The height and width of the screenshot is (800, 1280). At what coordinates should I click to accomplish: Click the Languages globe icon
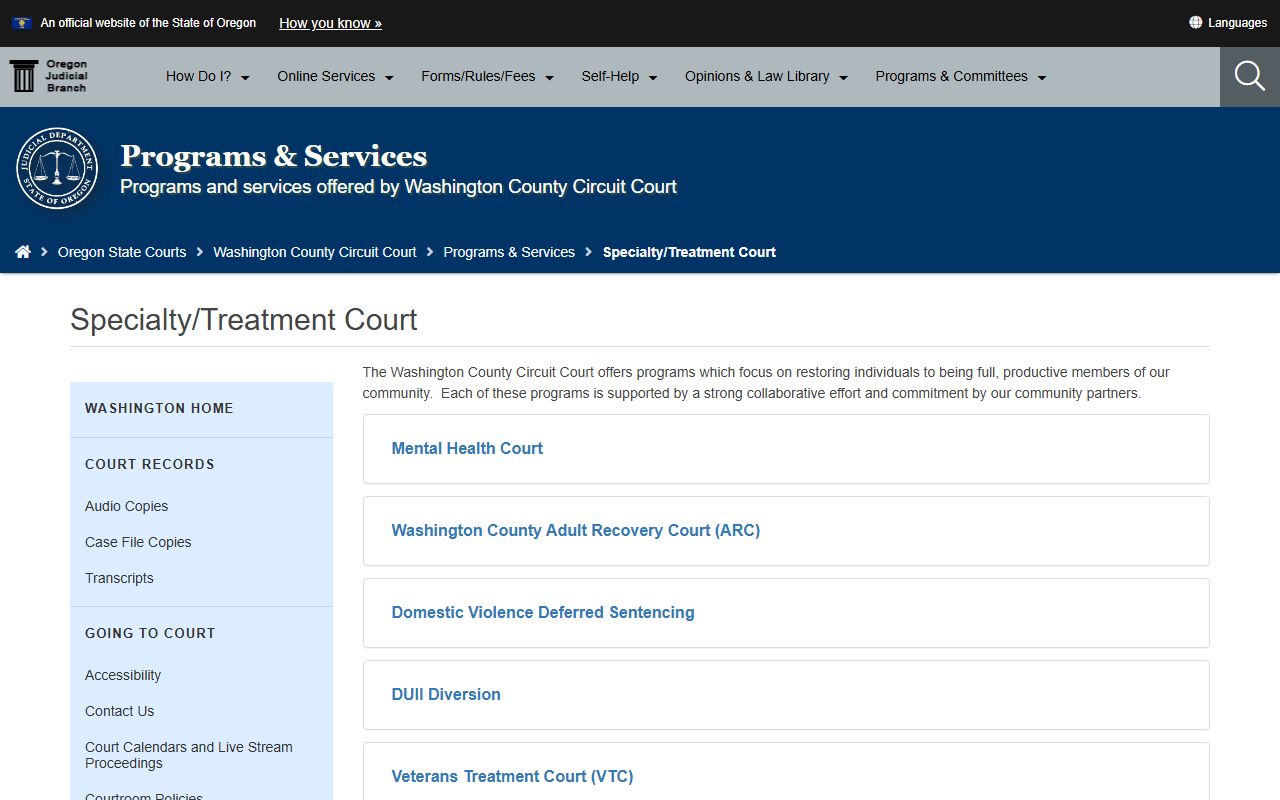[1195, 23]
